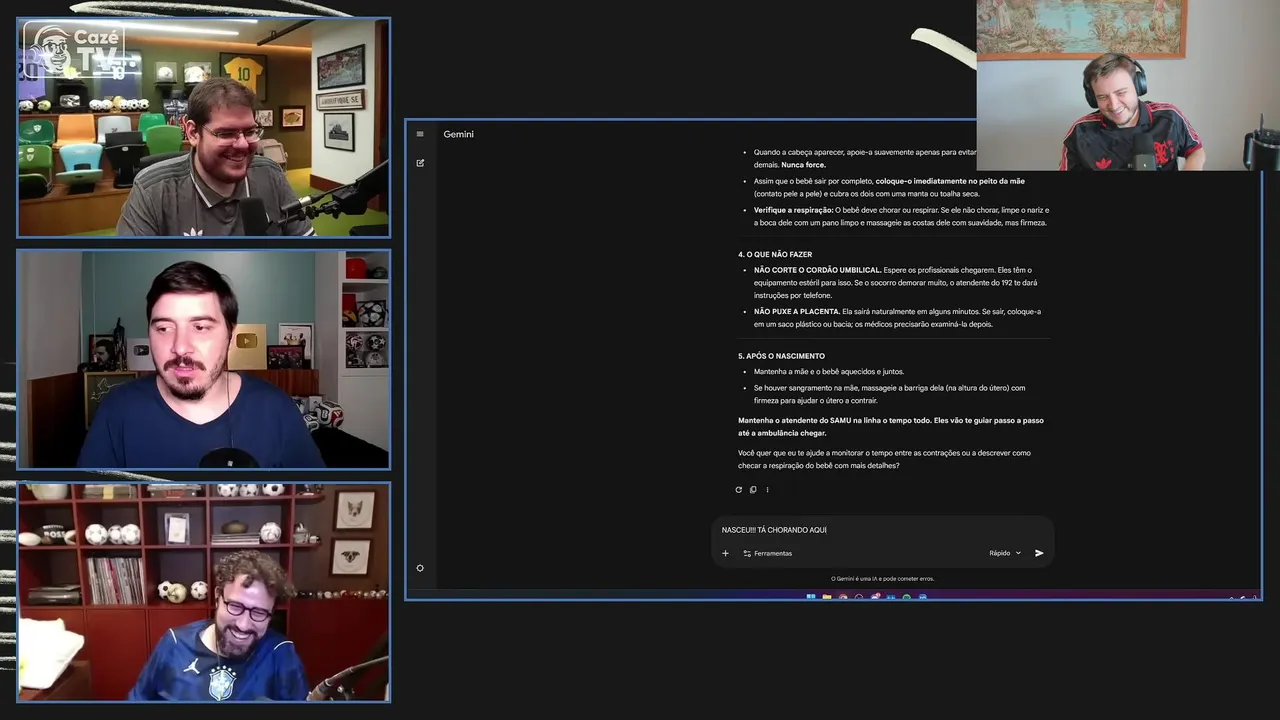Click the plus icon to add files

[x=726, y=553]
